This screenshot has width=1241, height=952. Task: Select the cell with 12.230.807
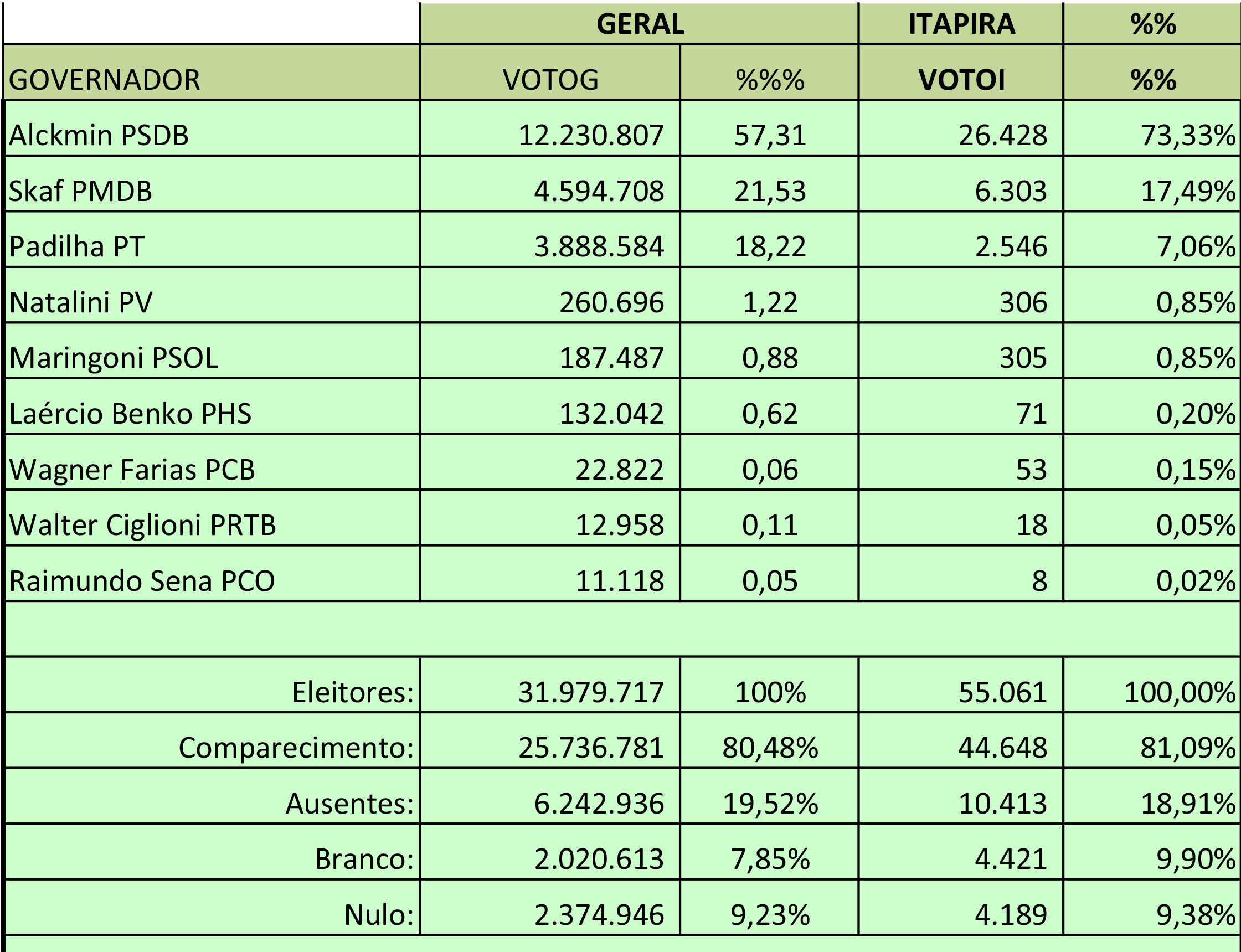[550, 128]
